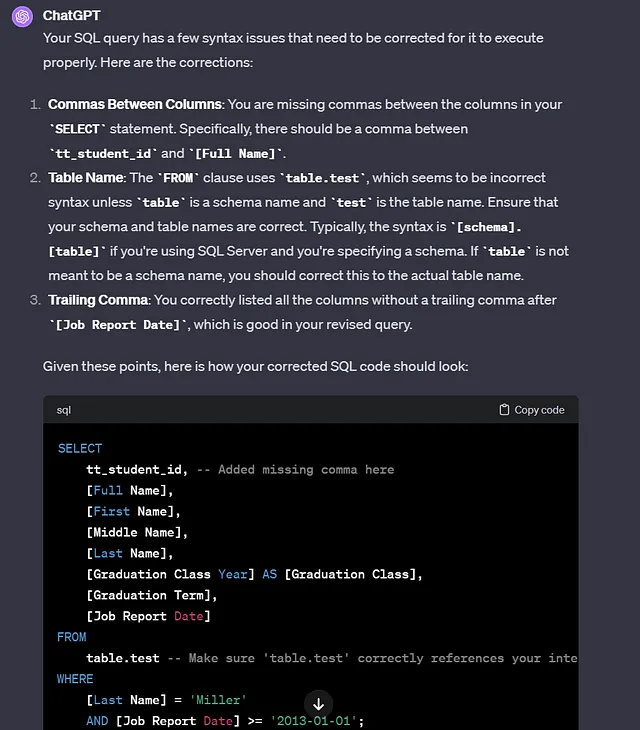Click the SELECT keyword in code block
The image size is (640, 730).
coord(80,448)
